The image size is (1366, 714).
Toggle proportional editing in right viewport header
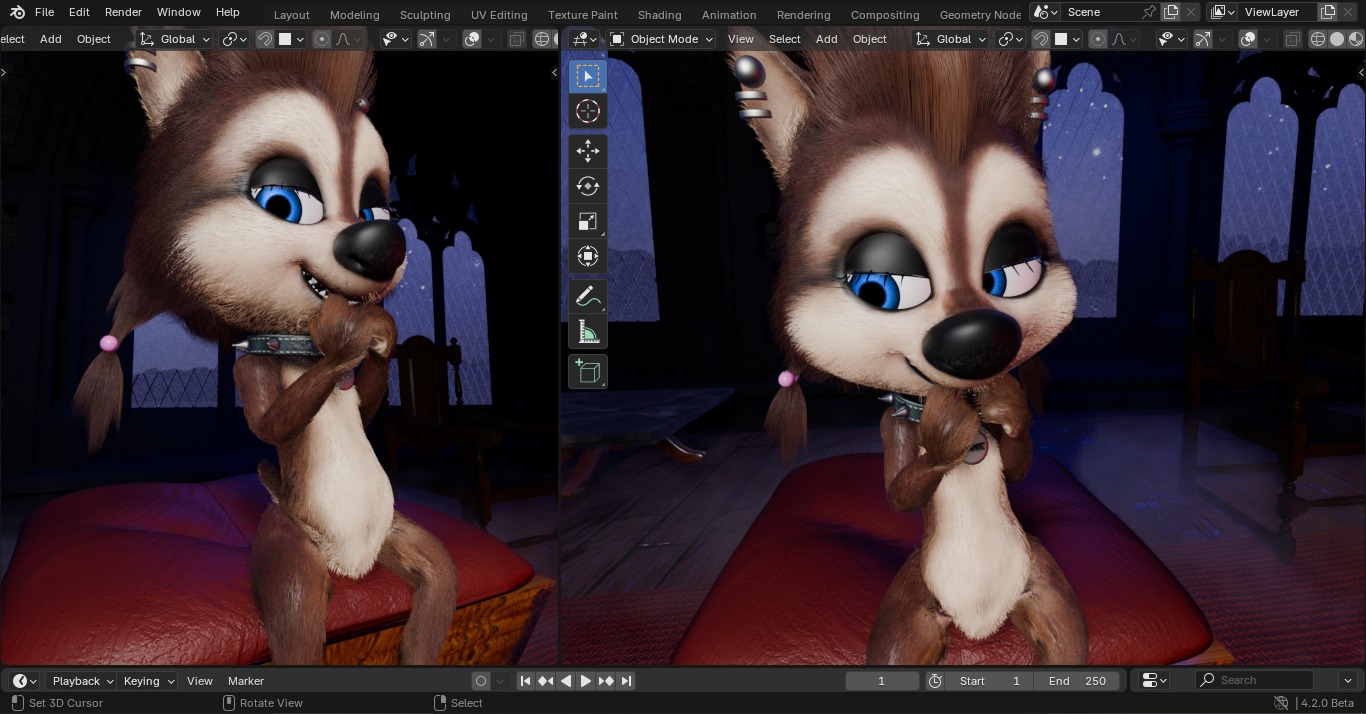click(x=1098, y=39)
